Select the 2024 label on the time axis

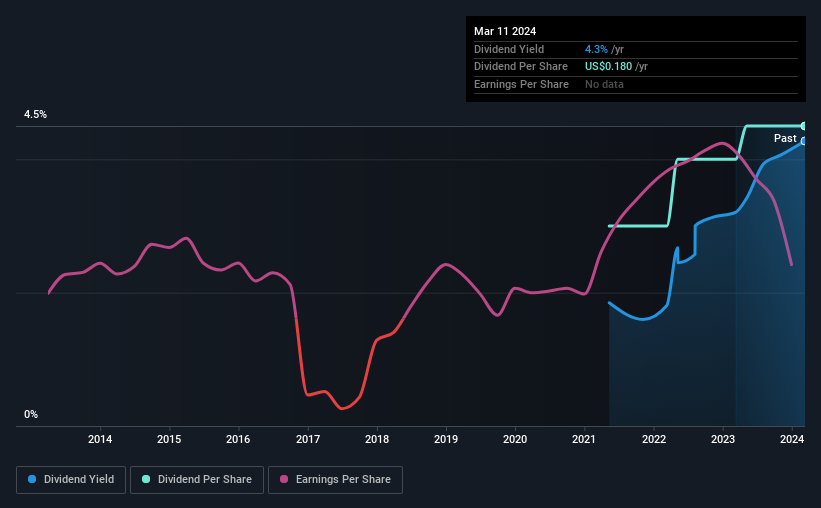click(x=792, y=439)
